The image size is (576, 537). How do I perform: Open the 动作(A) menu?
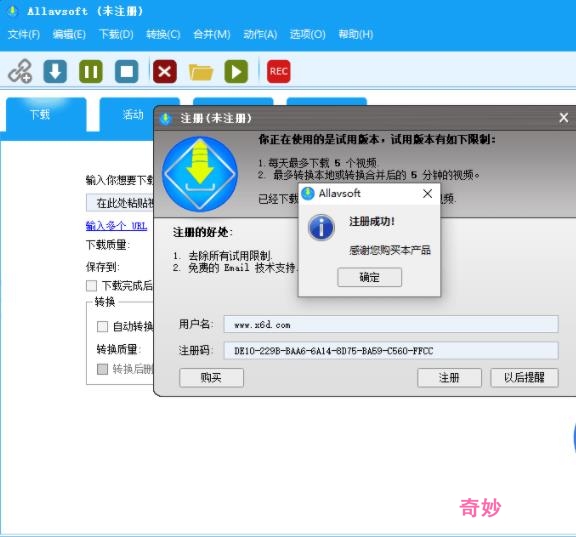pos(260,35)
